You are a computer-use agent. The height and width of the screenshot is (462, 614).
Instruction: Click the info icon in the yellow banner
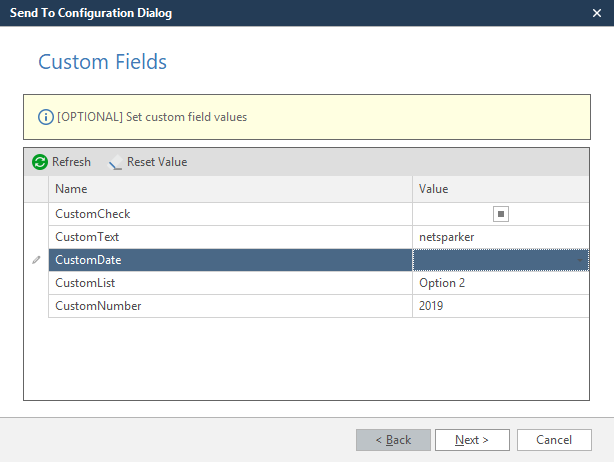(x=45, y=117)
